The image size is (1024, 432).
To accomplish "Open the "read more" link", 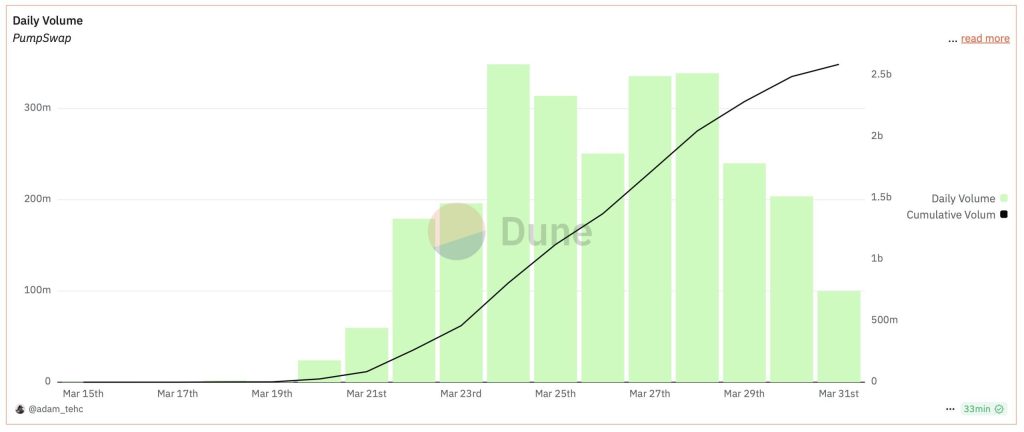I will coord(985,39).
